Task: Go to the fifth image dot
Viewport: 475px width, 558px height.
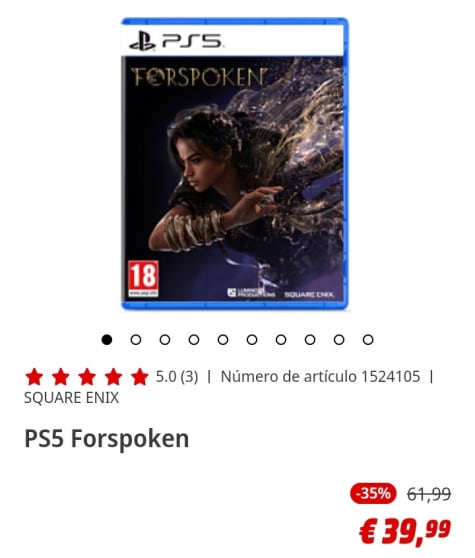Action: pos(223,340)
